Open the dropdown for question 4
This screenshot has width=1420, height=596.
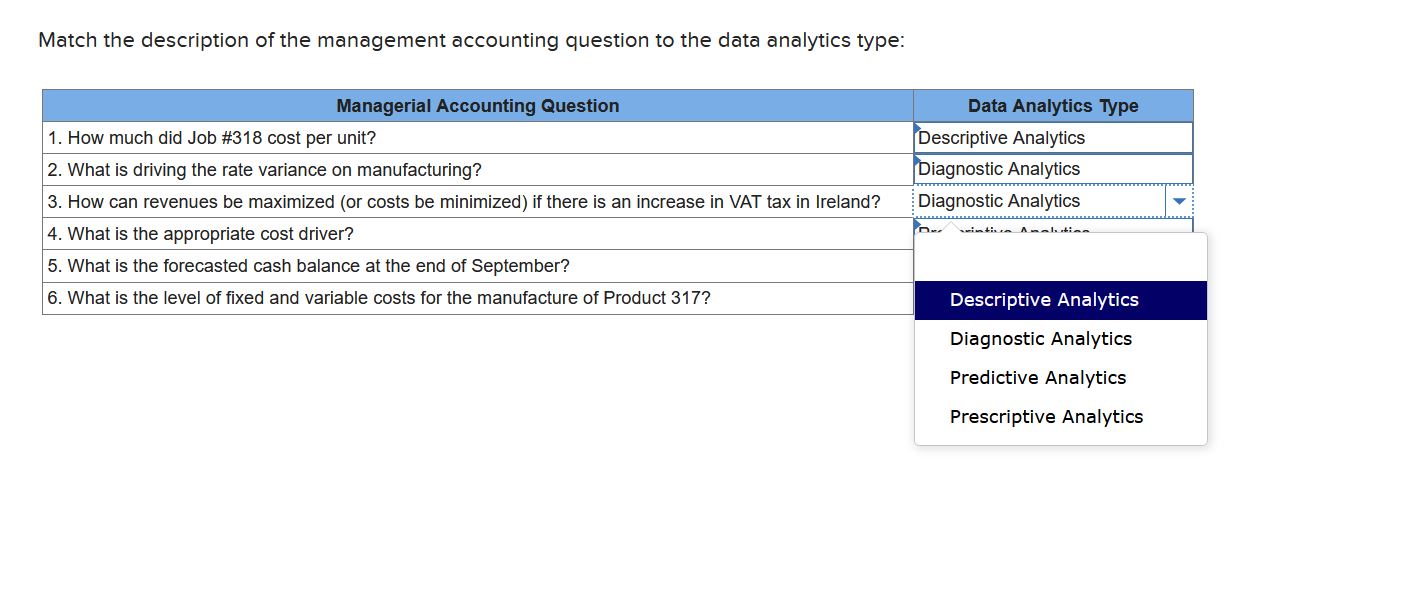[1180, 233]
